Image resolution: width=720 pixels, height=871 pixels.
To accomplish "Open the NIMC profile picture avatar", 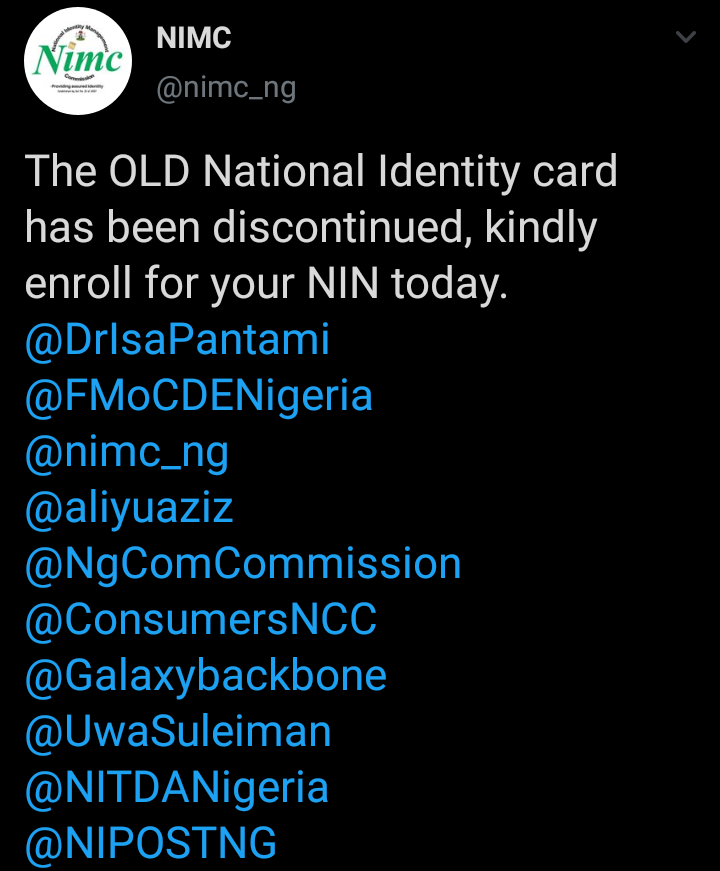I will [79, 61].
